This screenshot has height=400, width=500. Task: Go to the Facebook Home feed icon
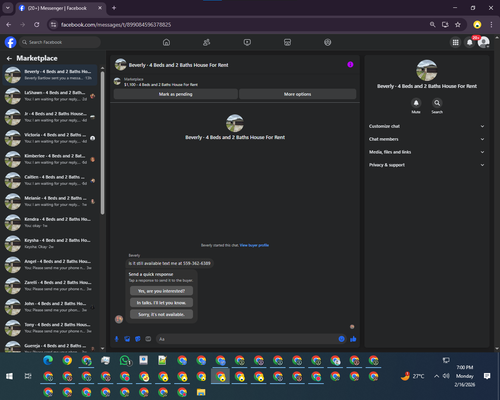pos(166,42)
